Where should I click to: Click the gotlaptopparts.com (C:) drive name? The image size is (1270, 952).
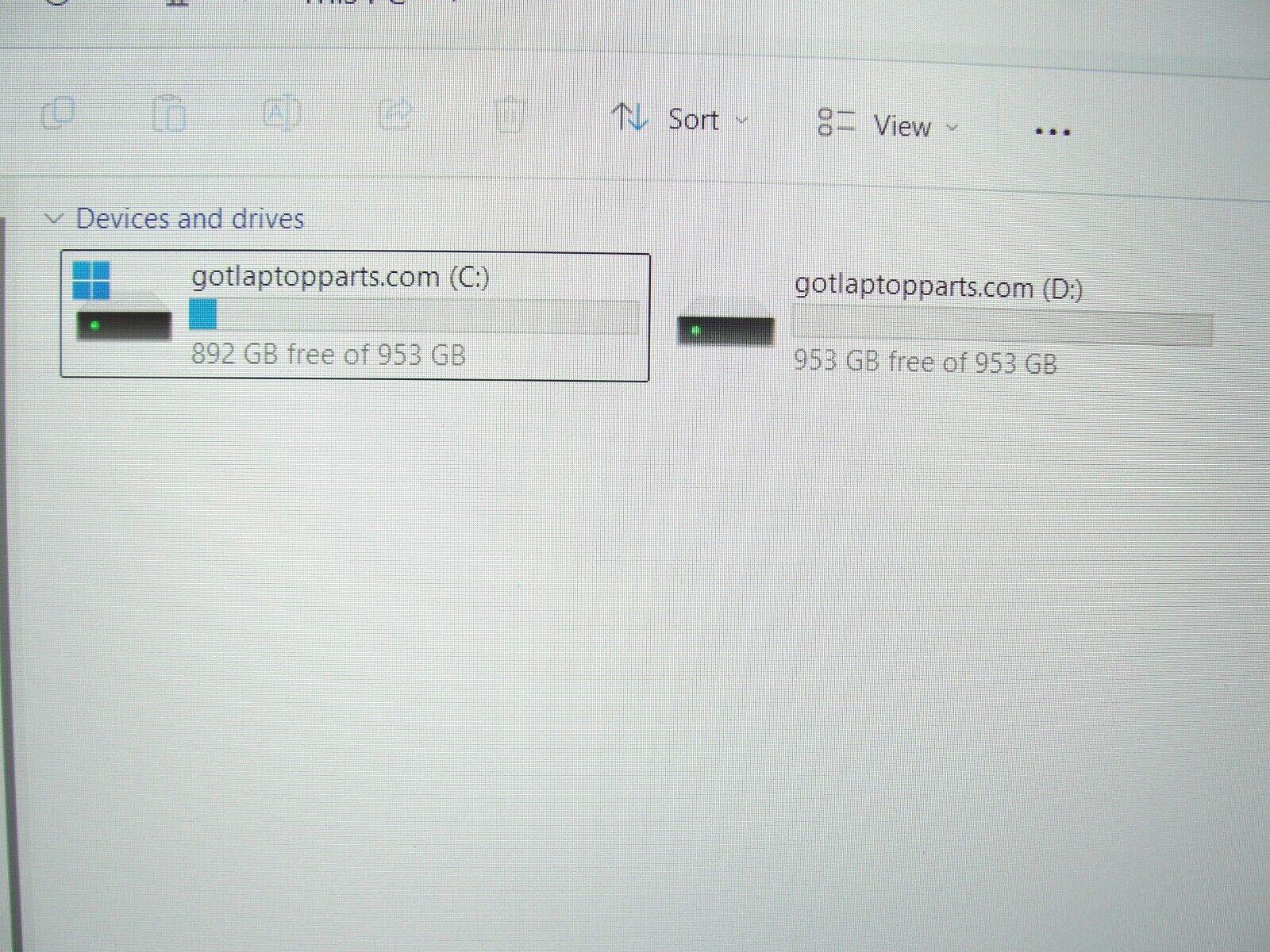(x=340, y=278)
